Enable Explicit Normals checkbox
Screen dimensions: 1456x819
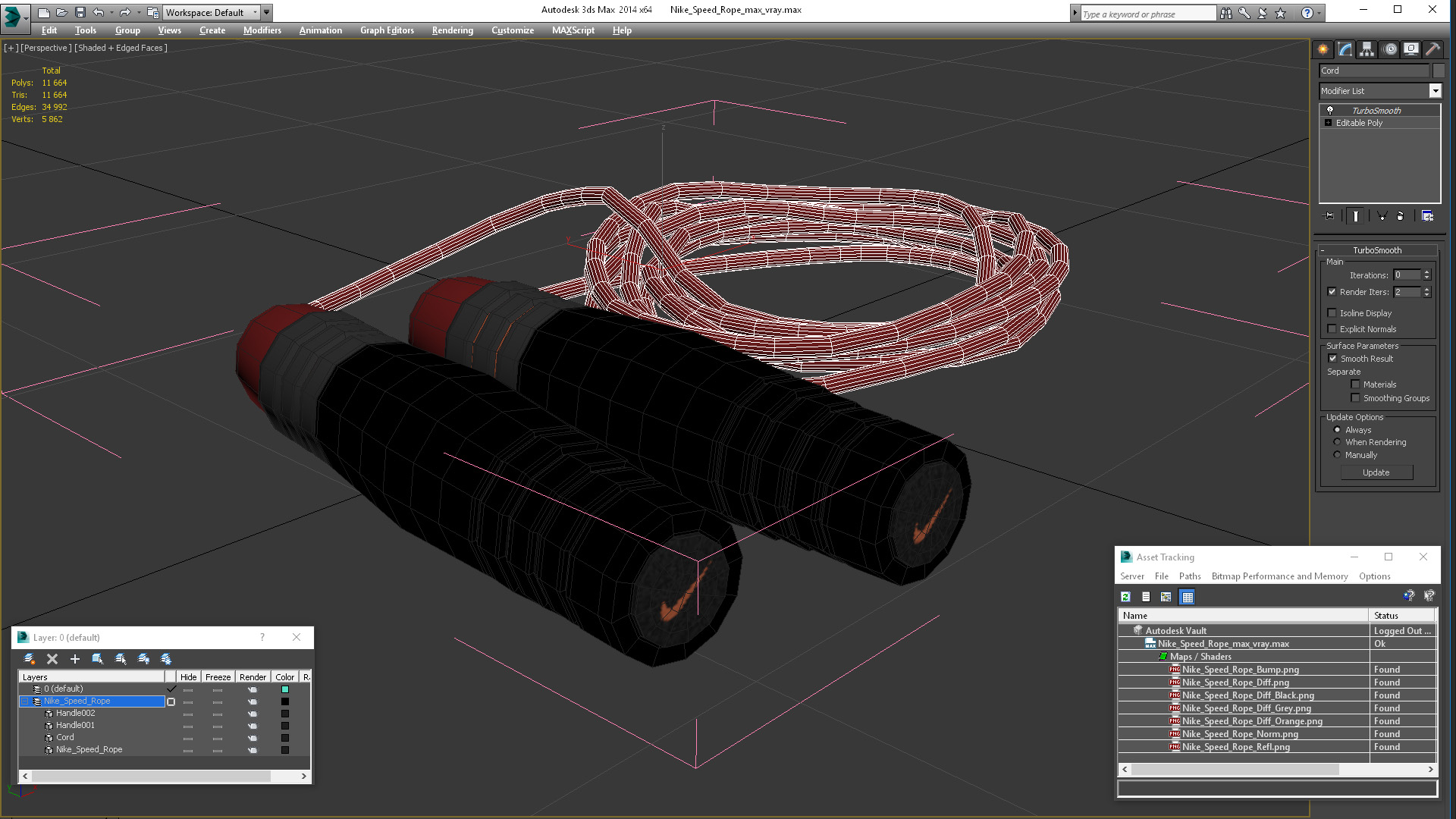[1332, 329]
